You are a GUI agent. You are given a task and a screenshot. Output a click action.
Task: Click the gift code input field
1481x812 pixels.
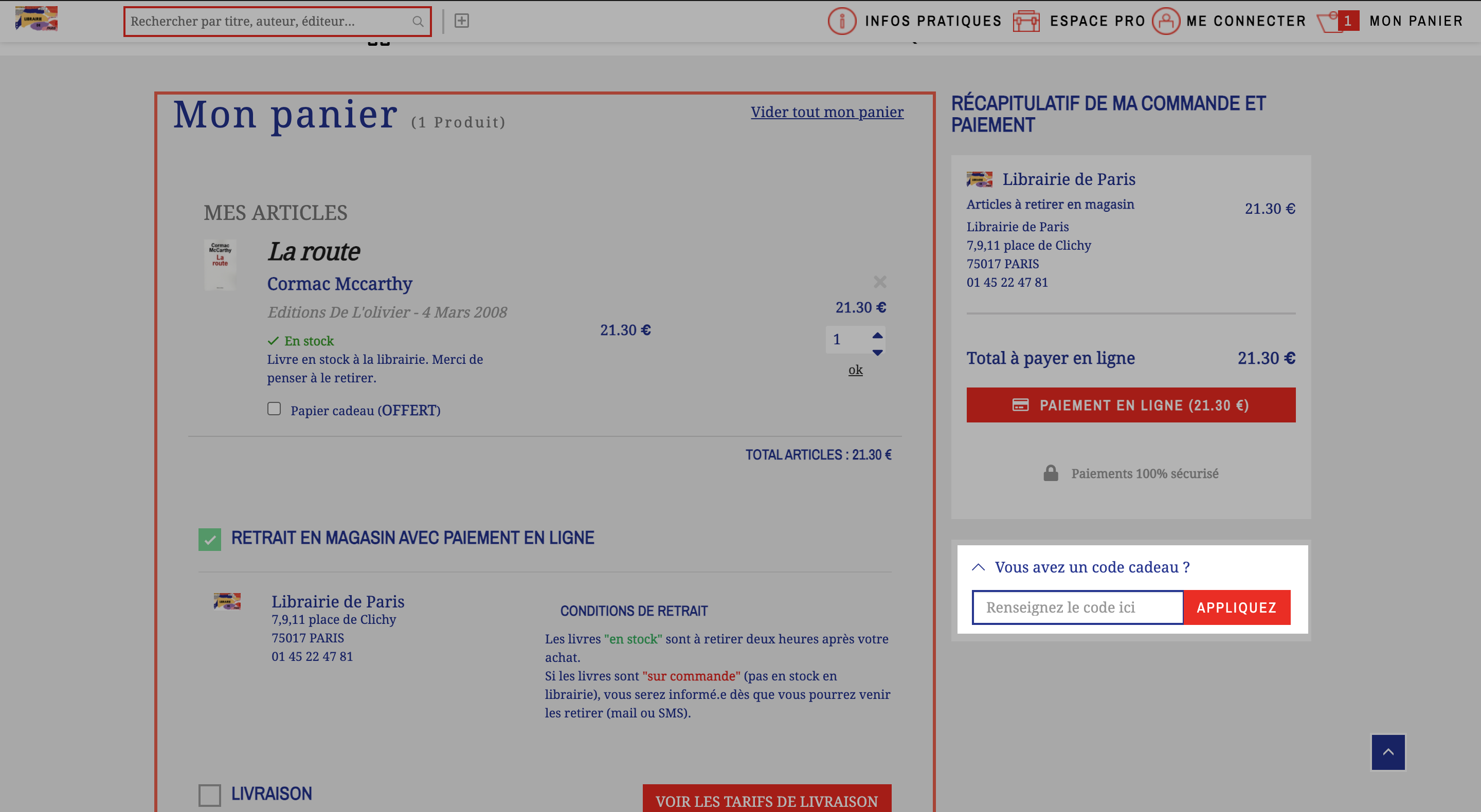point(1077,607)
